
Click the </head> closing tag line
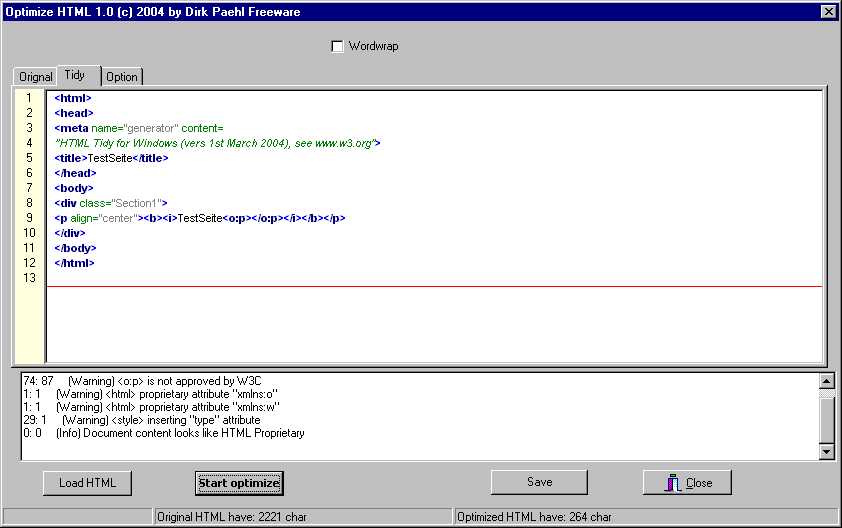(x=75, y=173)
